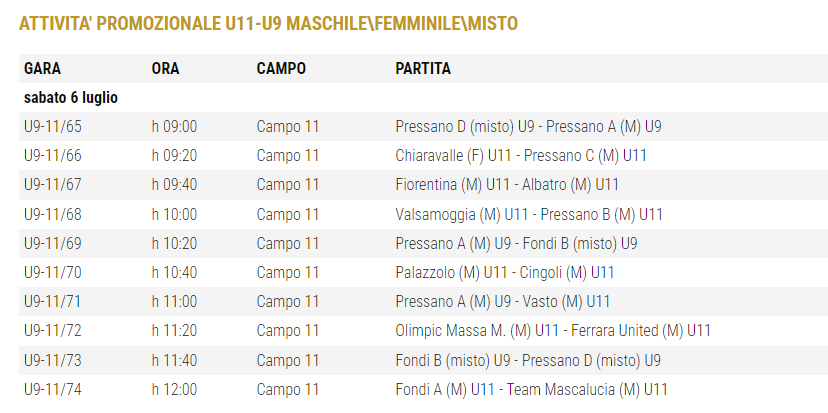
Task: Click the time h 11:00
Action: [x=174, y=302]
